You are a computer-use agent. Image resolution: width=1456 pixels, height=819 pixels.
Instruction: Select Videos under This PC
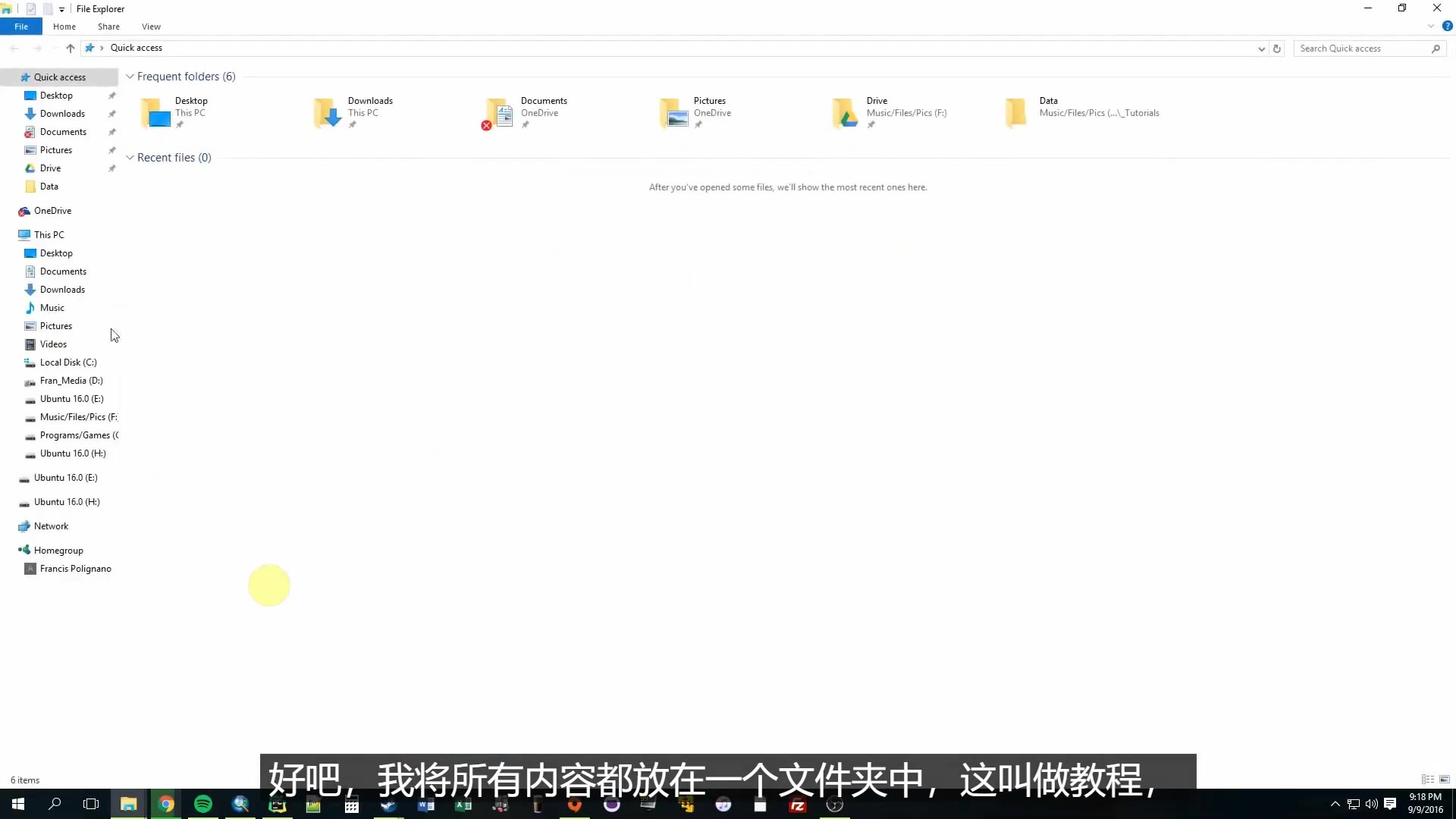[53, 344]
